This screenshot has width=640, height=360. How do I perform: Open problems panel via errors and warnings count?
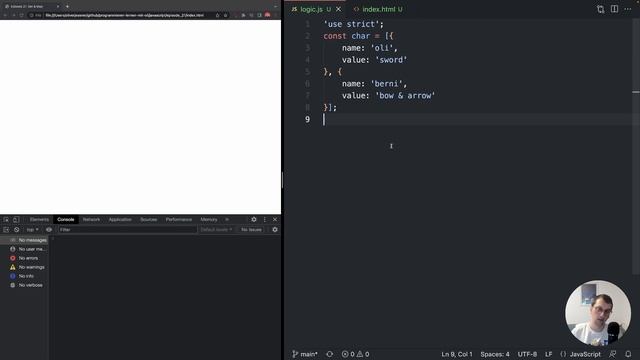355,354
